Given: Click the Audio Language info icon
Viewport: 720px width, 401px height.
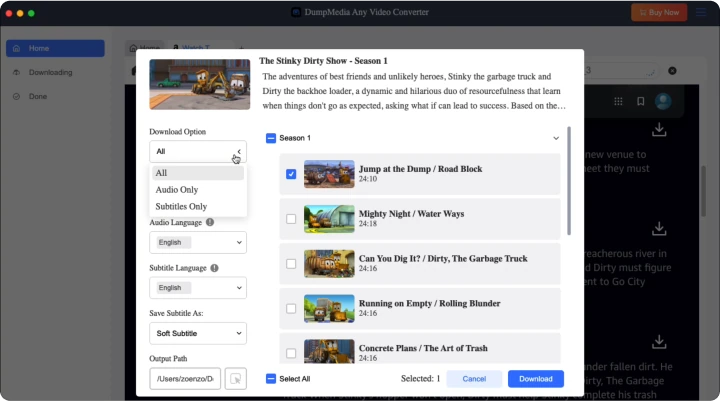Looking at the screenshot, I should [x=210, y=222].
